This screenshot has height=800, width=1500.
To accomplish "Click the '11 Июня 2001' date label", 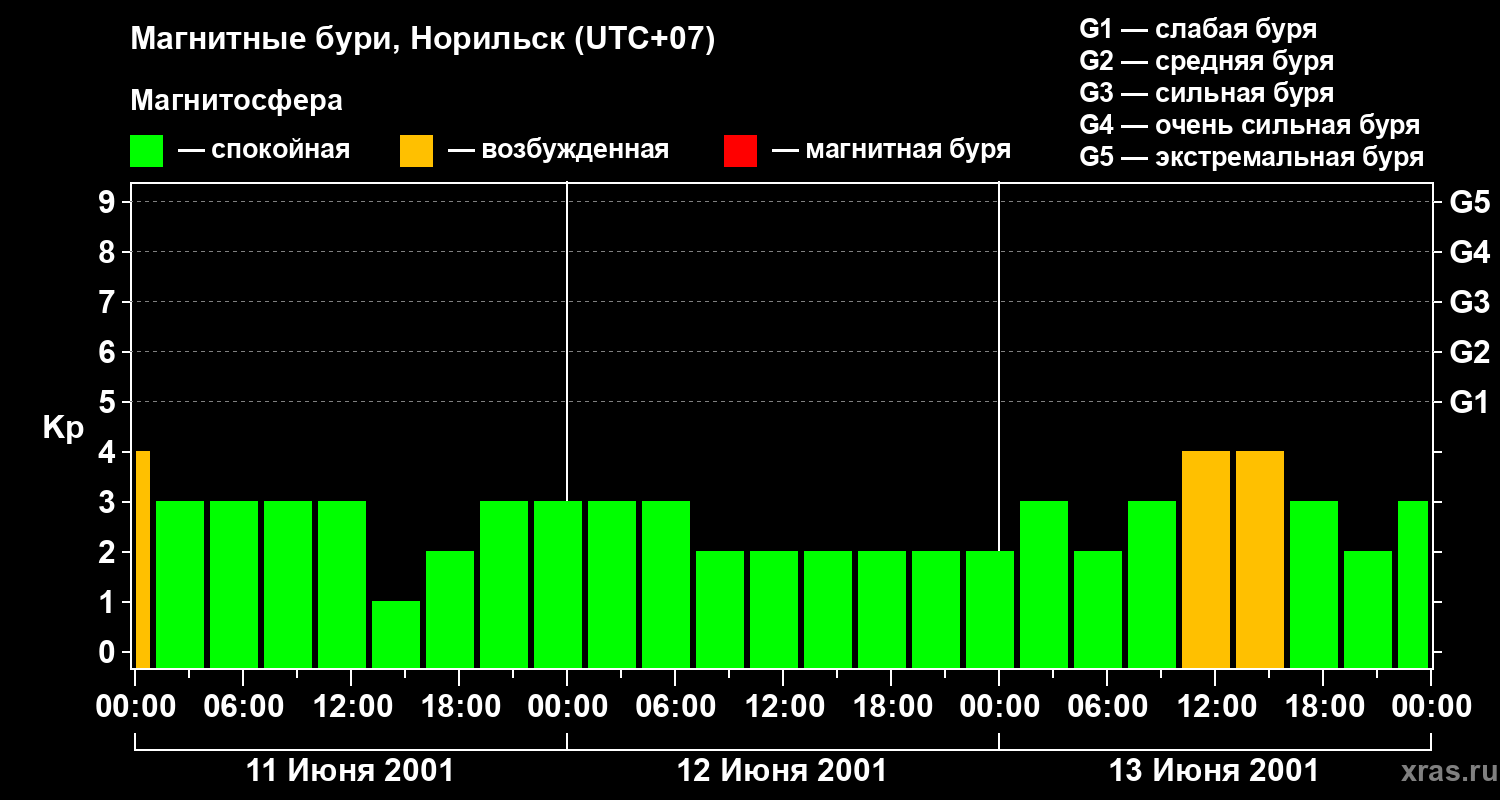I will (350, 771).
